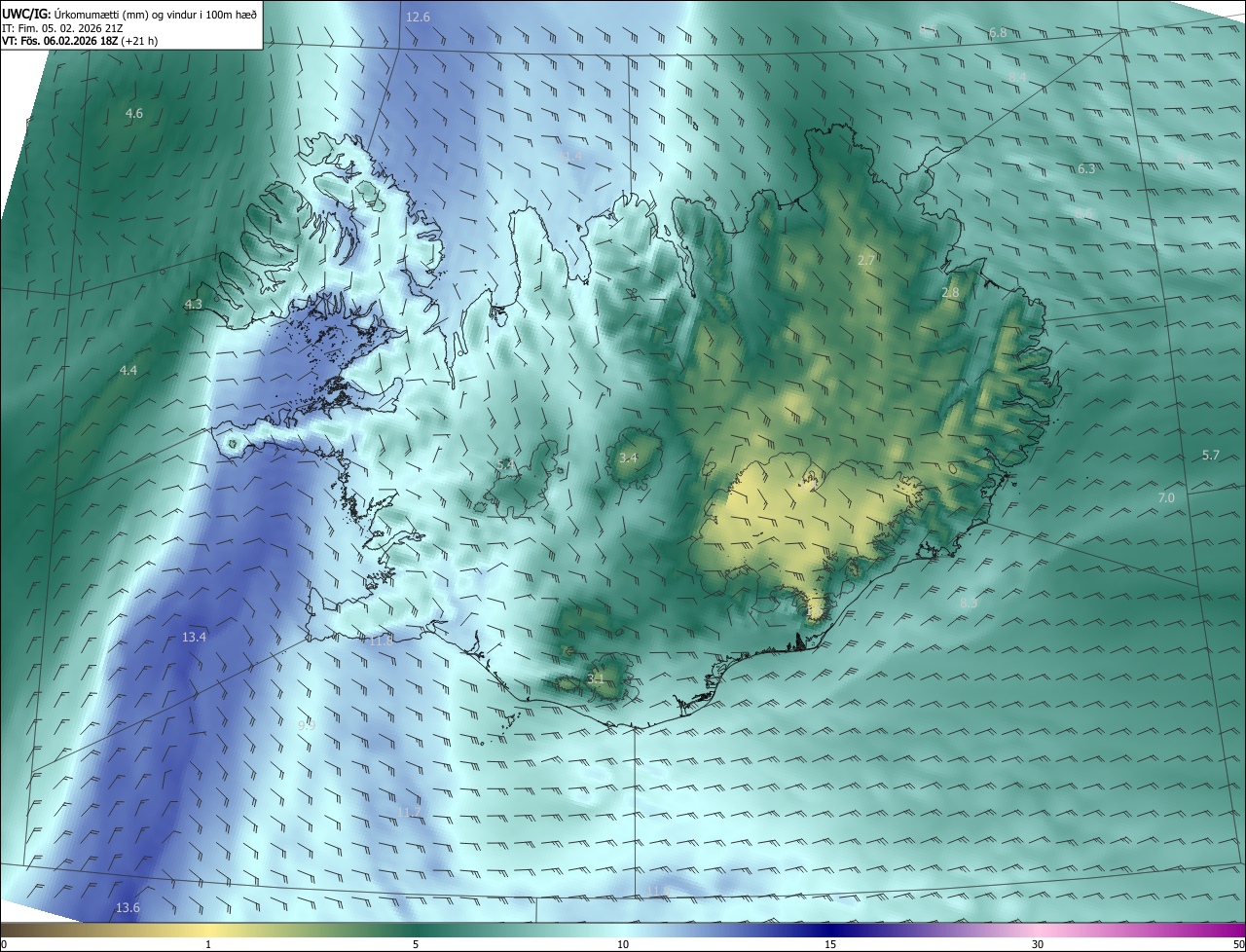The width and height of the screenshot is (1246, 952).
Task: Click the 13.4 value label in the blue band
Action: (x=195, y=638)
